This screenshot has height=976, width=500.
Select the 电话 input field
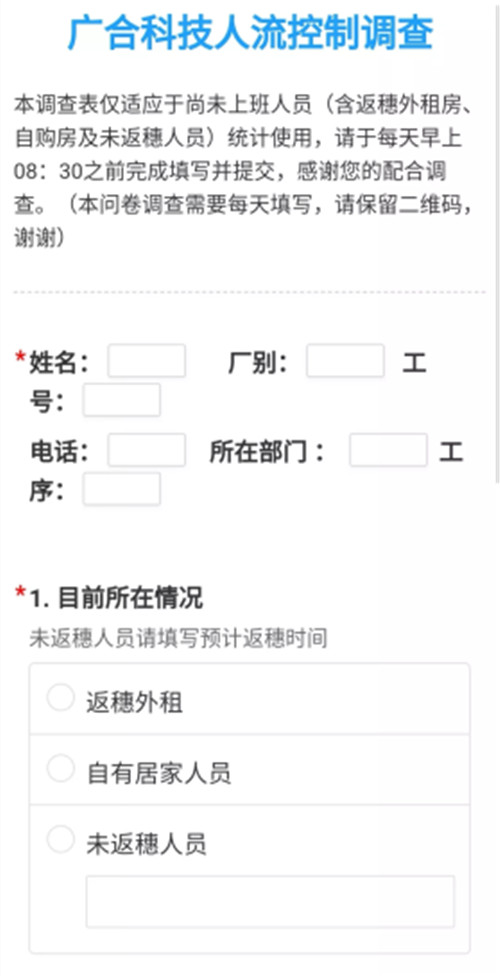[x=146, y=450]
